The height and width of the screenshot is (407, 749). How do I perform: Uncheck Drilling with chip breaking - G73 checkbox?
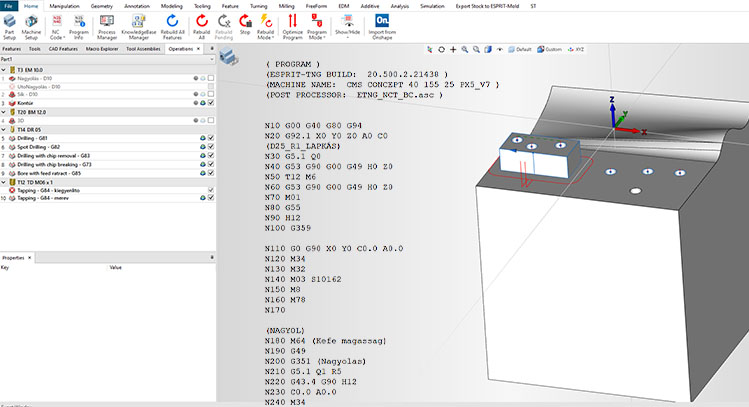[x=211, y=164]
